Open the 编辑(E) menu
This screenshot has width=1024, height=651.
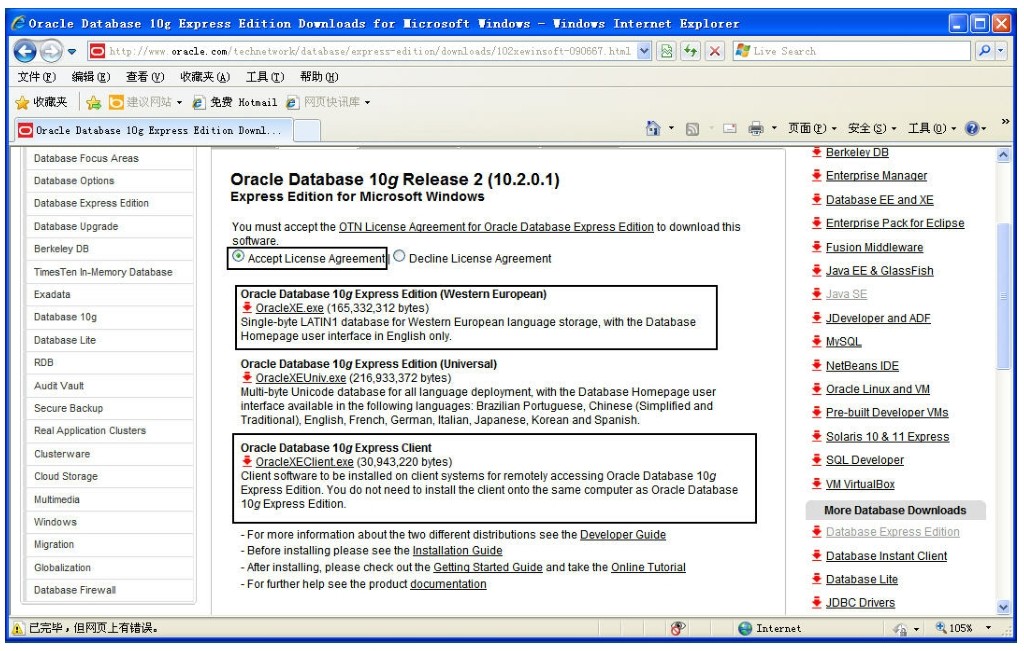[x=91, y=77]
